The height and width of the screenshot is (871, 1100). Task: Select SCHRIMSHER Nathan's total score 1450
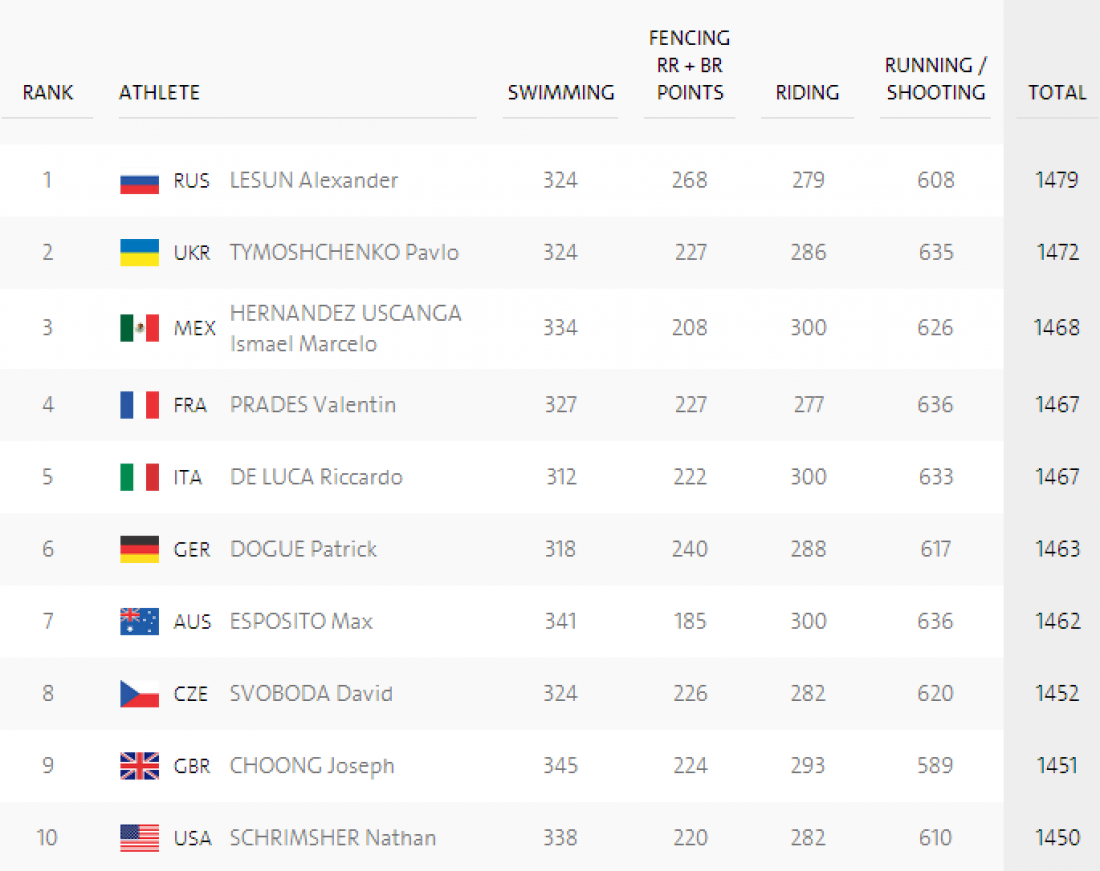click(x=1057, y=837)
